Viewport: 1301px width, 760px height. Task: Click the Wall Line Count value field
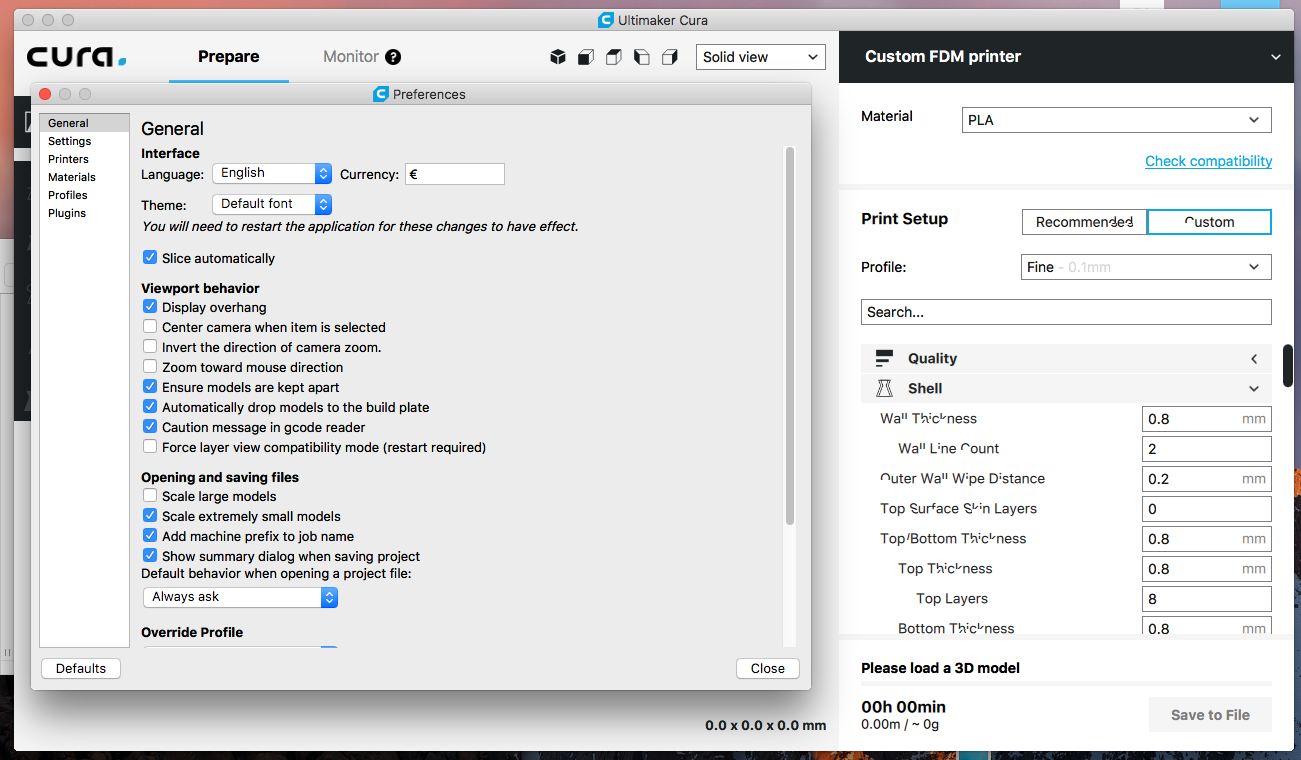click(x=1206, y=449)
